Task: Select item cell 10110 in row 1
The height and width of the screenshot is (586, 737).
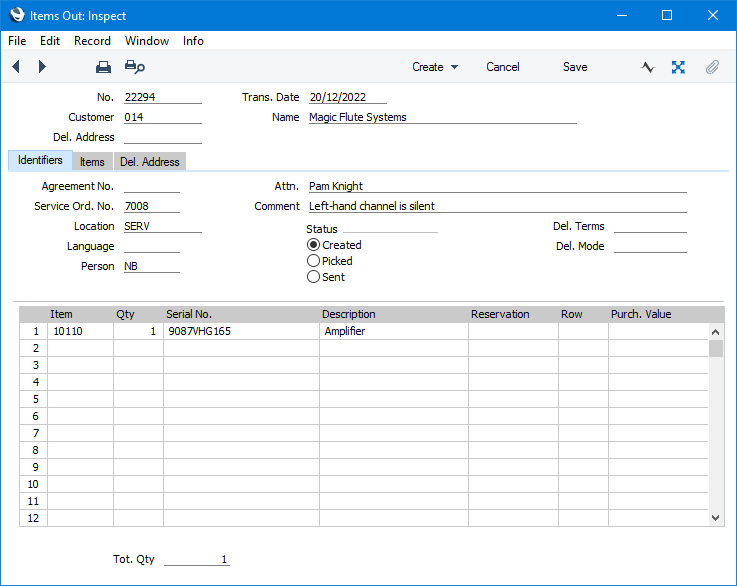Action: coord(80,331)
